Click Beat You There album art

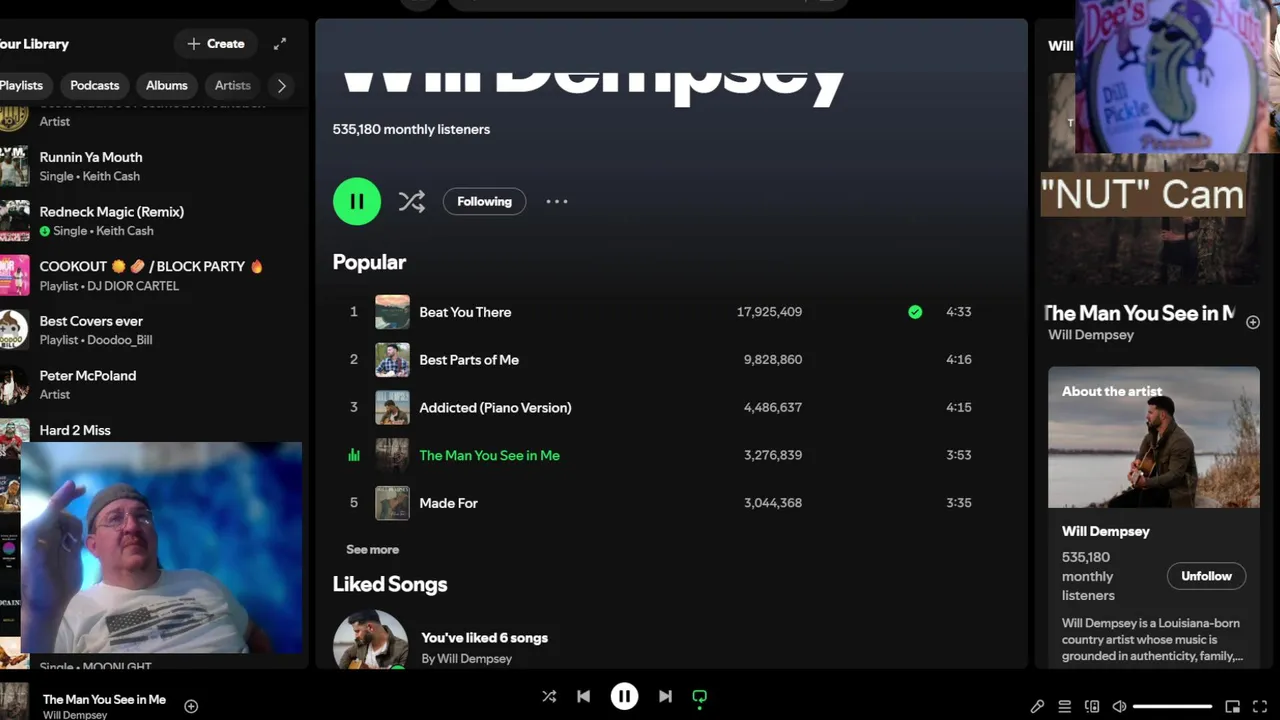click(392, 312)
